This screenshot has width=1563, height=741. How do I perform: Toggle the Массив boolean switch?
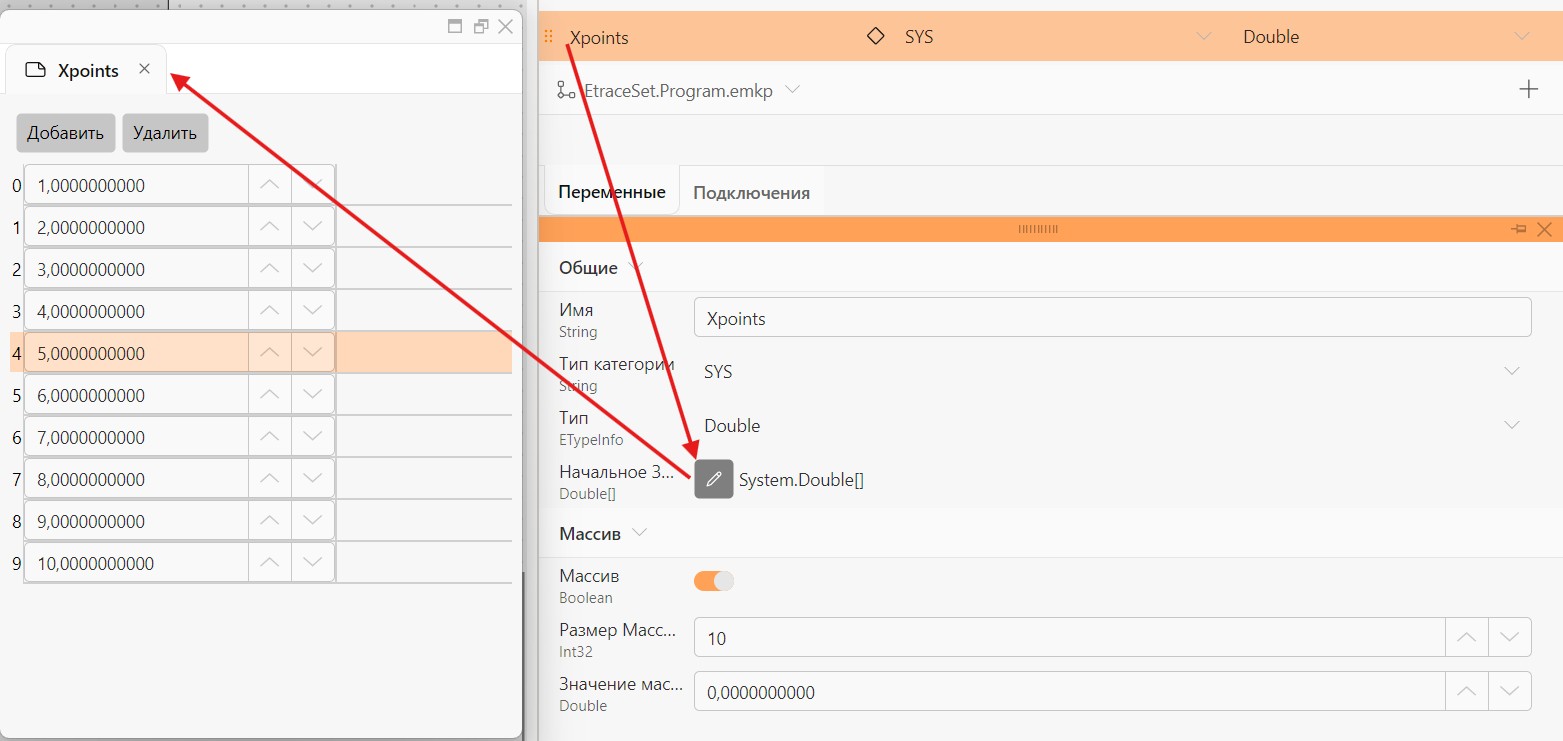(714, 581)
